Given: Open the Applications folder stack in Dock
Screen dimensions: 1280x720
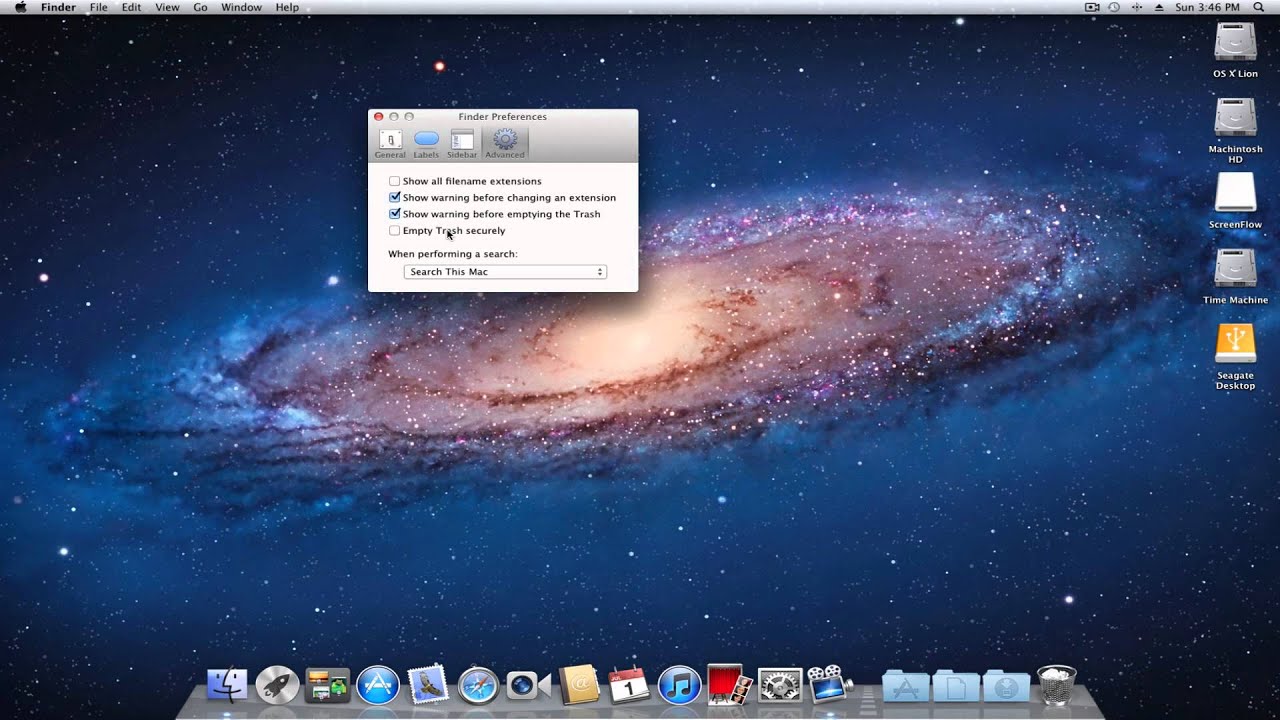Looking at the screenshot, I should pyautogui.click(x=906, y=685).
